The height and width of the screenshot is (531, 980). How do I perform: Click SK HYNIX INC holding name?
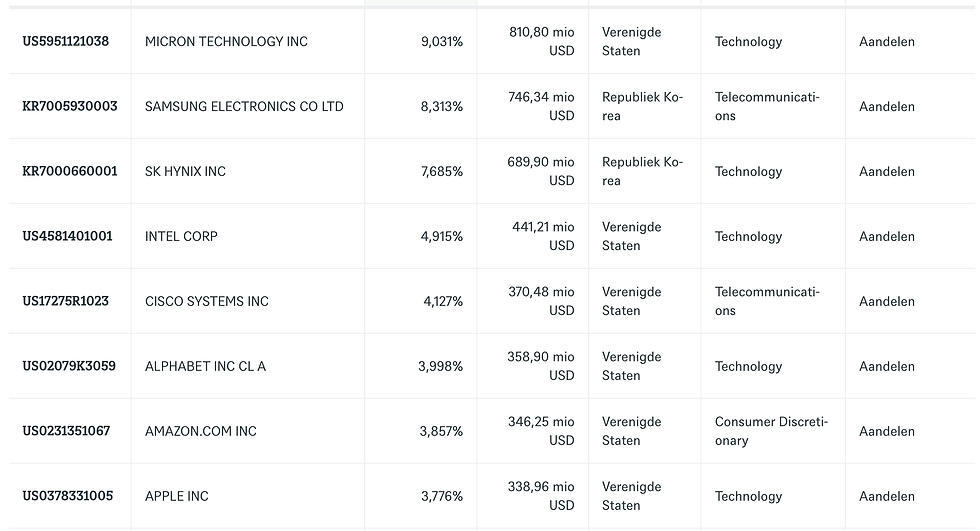click(185, 171)
